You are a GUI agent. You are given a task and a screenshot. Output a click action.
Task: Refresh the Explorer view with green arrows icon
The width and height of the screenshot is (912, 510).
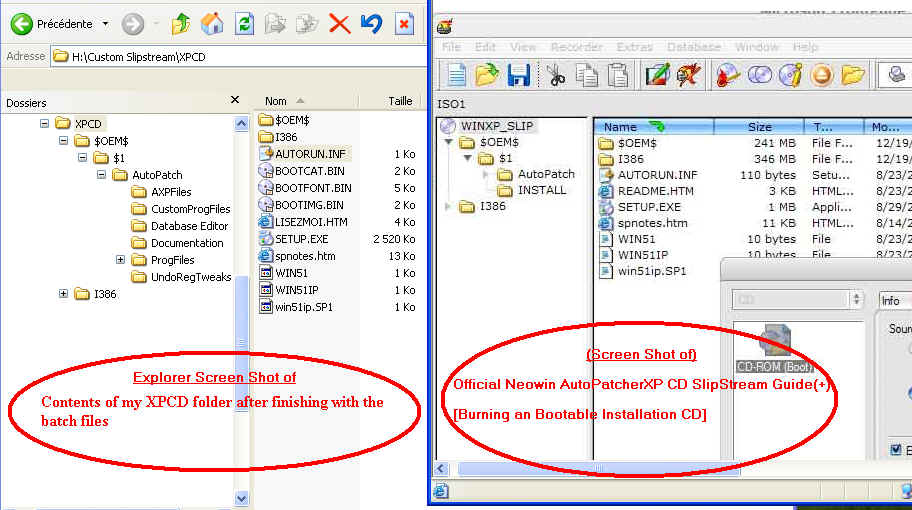pos(244,24)
